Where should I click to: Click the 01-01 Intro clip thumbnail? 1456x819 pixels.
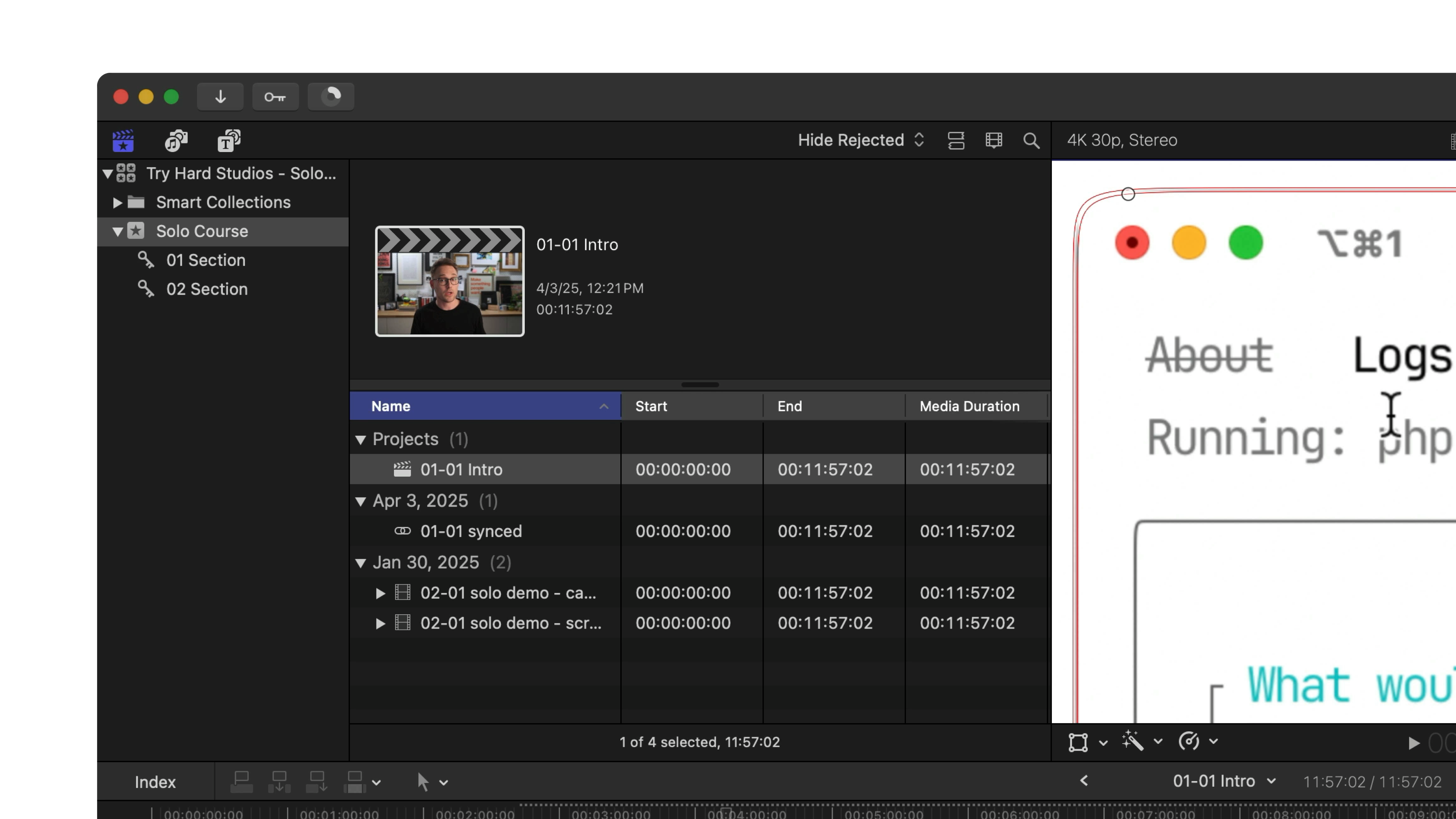[x=449, y=281]
